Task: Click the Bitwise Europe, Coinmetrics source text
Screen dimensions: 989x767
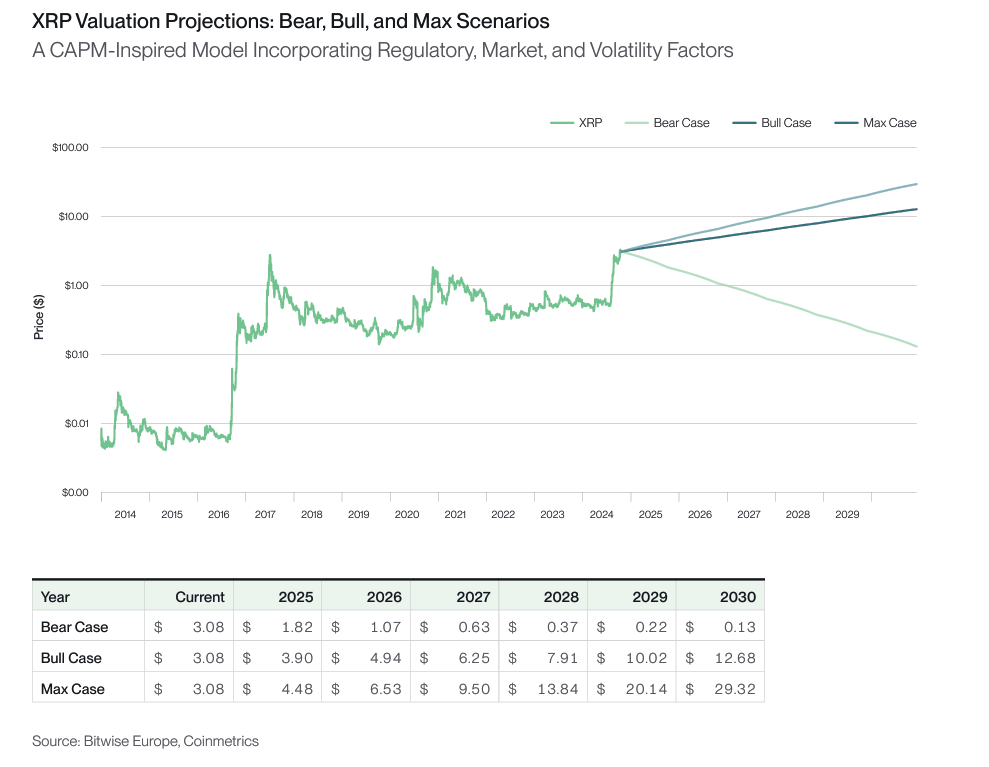Action: click(145, 741)
